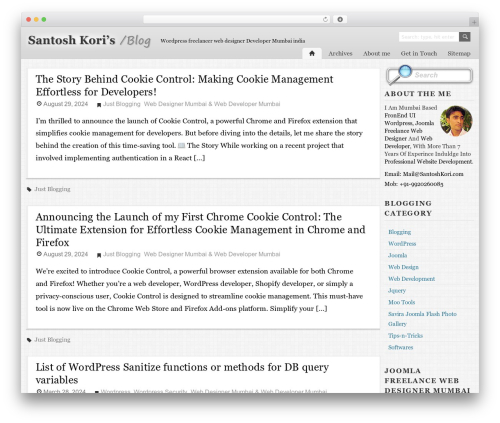Open The Story Behind Cookie Control post

click(x=184, y=85)
